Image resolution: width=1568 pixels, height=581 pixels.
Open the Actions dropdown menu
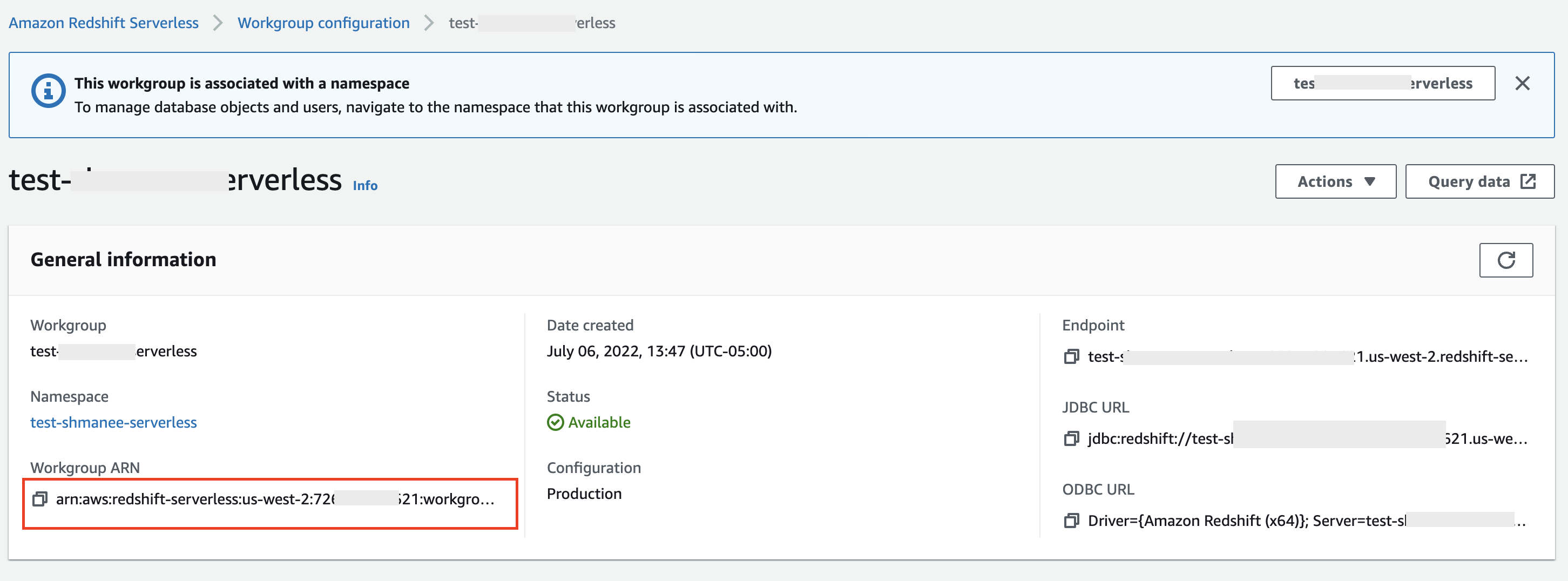[1335, 181]
